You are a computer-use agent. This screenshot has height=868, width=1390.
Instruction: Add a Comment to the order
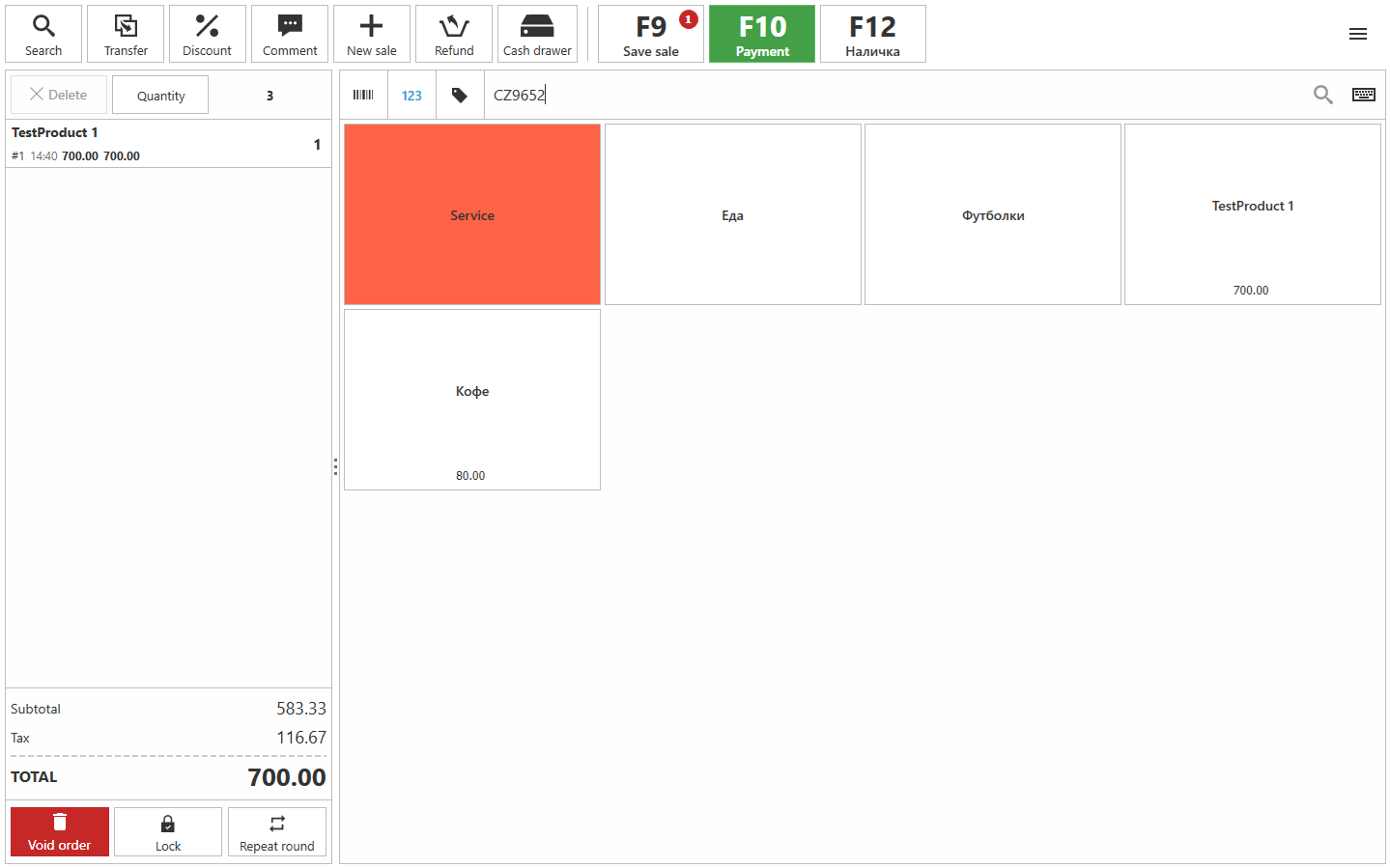click(x=290, y=34)
